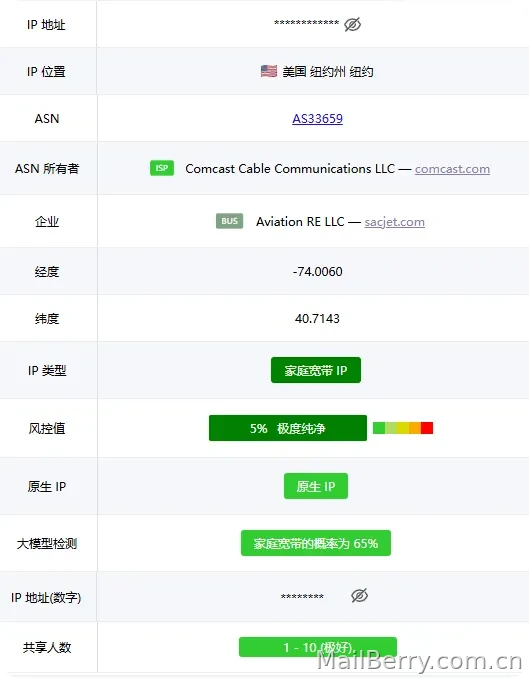Click the ASN row label
Screen dimensions: 529x678
(47, 118)
